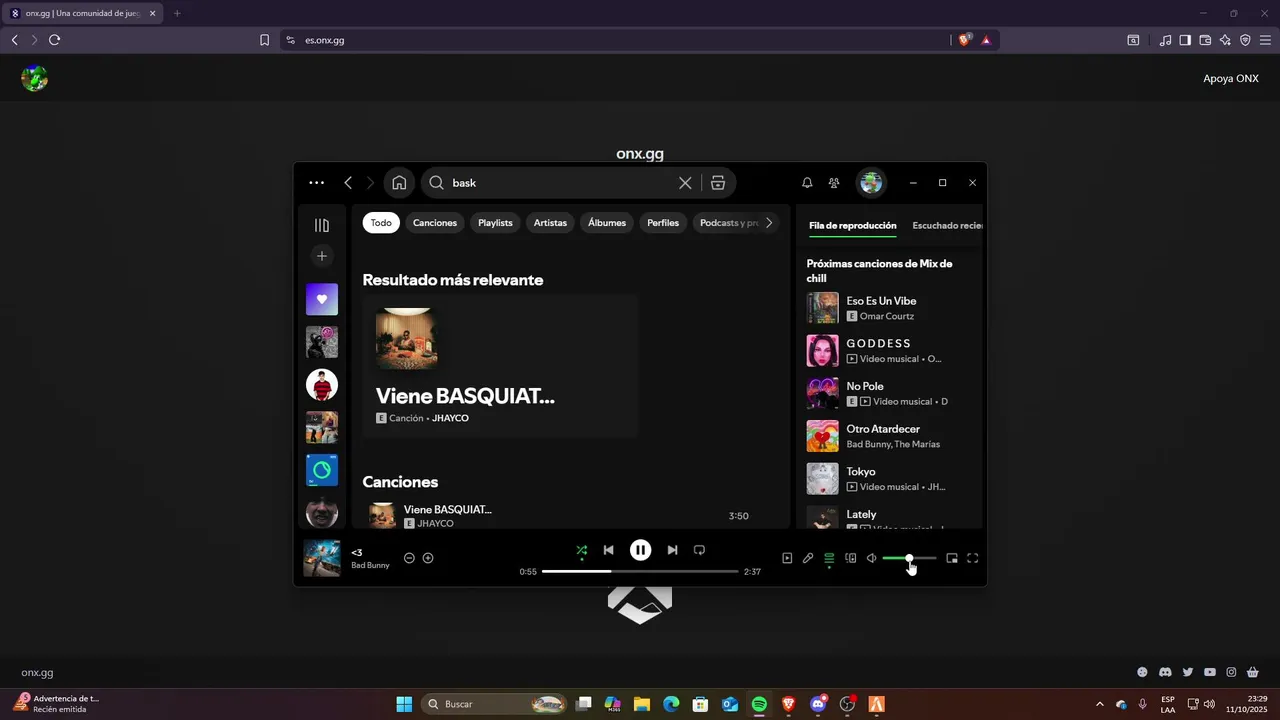Go back in Spotify navigation
Screen dimensions: 1280x720
348,183
